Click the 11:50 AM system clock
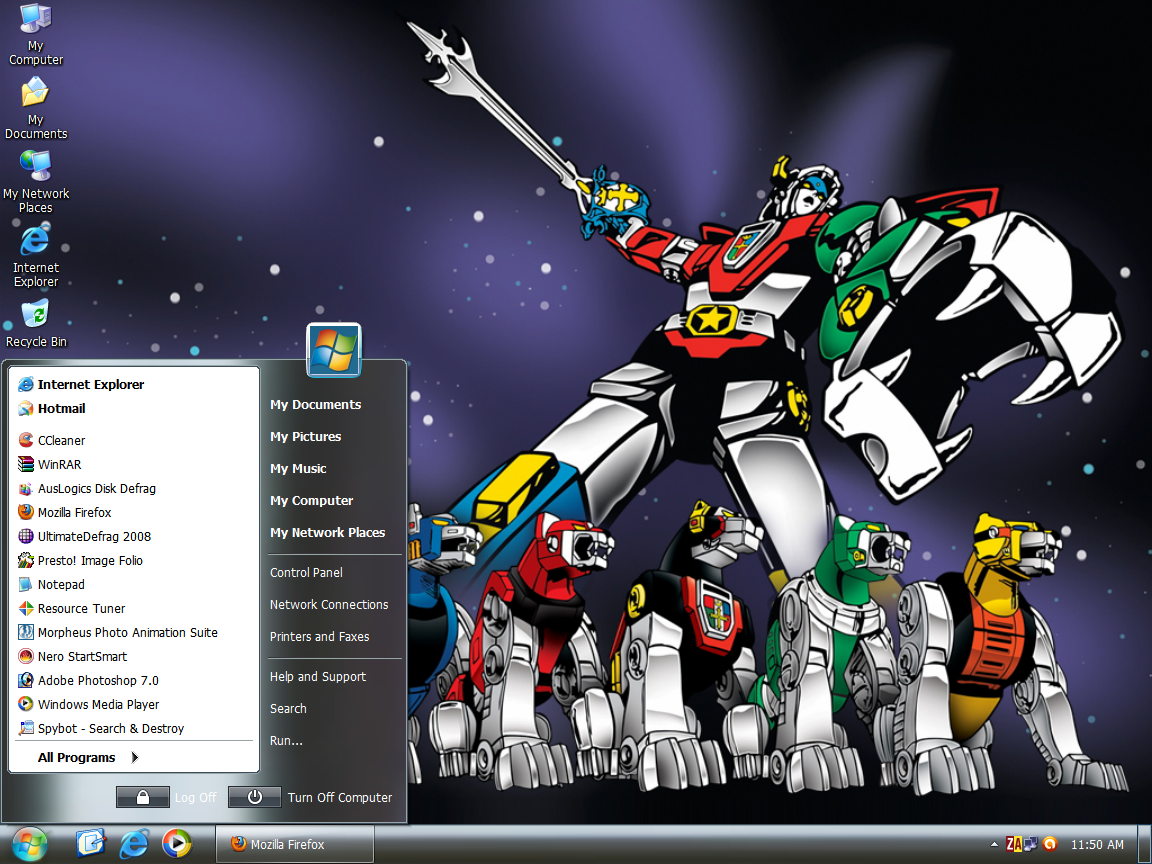The image size is (1152, 864). point(1097,844)
